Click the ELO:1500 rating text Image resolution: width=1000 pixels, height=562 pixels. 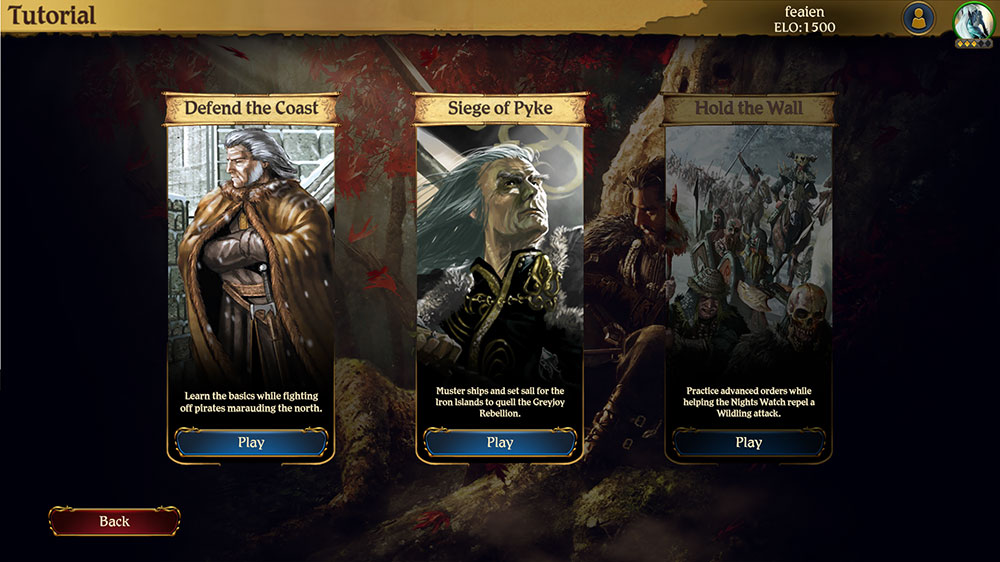click(x=804, y=27)
